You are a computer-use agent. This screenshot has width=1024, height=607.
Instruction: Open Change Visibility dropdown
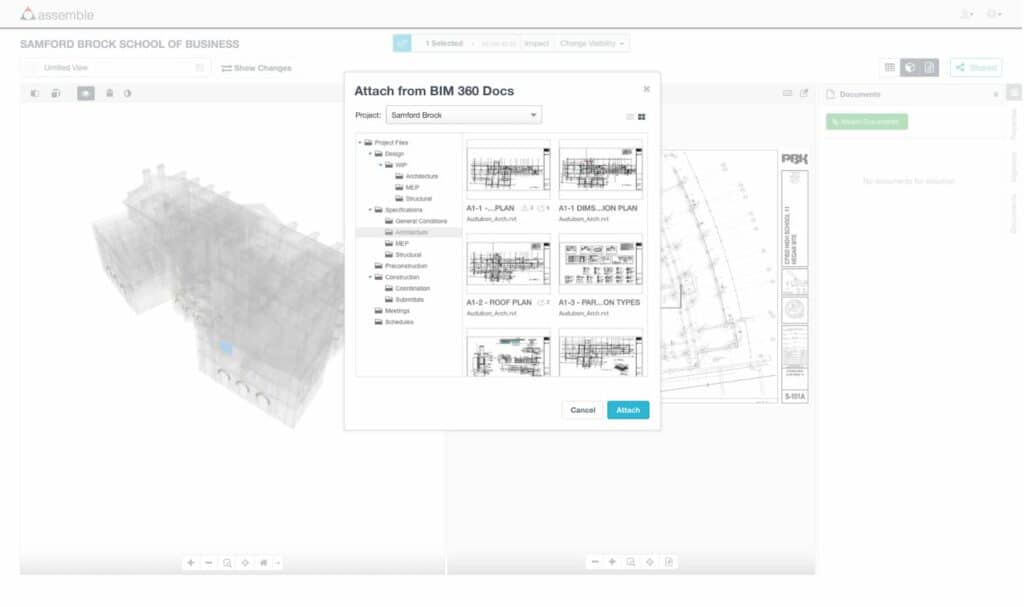click(592, 44)
